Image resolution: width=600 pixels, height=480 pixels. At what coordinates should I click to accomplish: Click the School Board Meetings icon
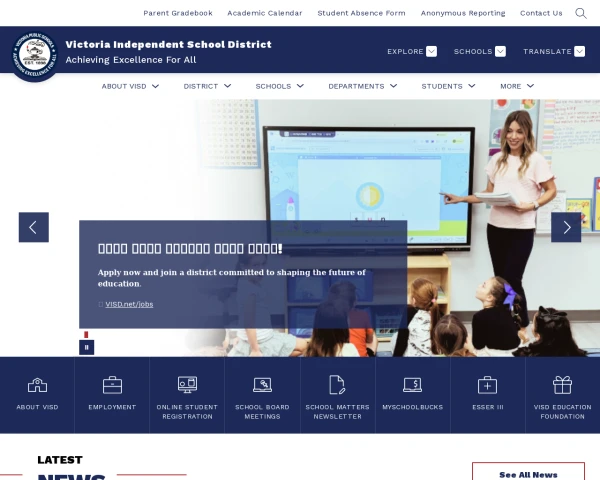262,385
